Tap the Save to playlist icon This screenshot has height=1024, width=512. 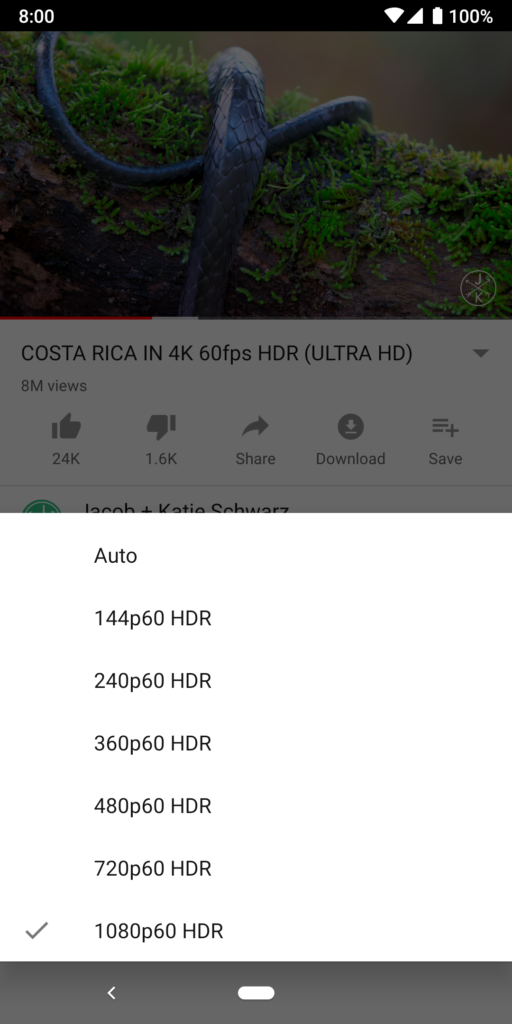[x=445, y=428]
